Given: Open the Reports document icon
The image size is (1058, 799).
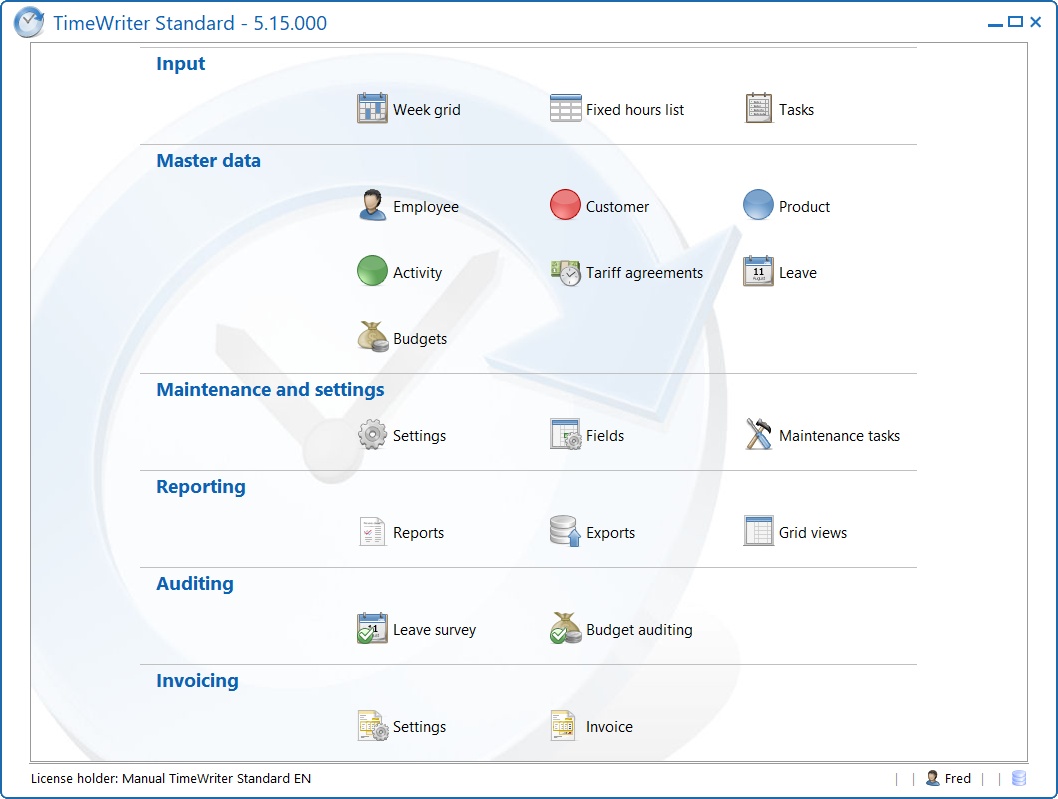Looking at the screenshot, I should 372,532.
